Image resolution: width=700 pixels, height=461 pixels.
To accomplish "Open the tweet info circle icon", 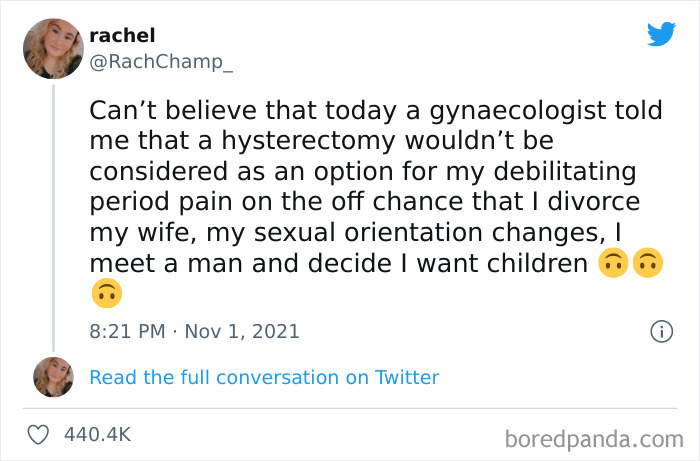I will point(661,331).
